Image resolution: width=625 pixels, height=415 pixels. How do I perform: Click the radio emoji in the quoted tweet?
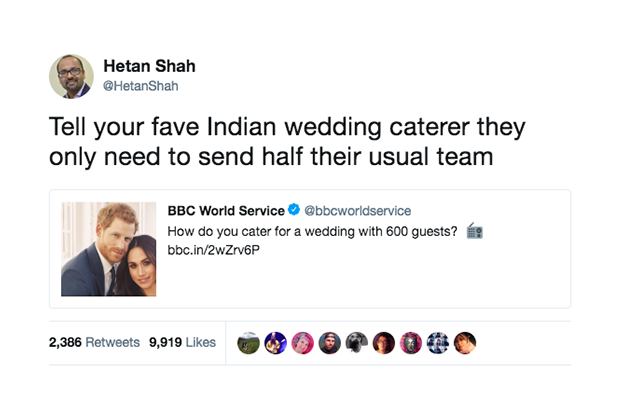[475, 231]
